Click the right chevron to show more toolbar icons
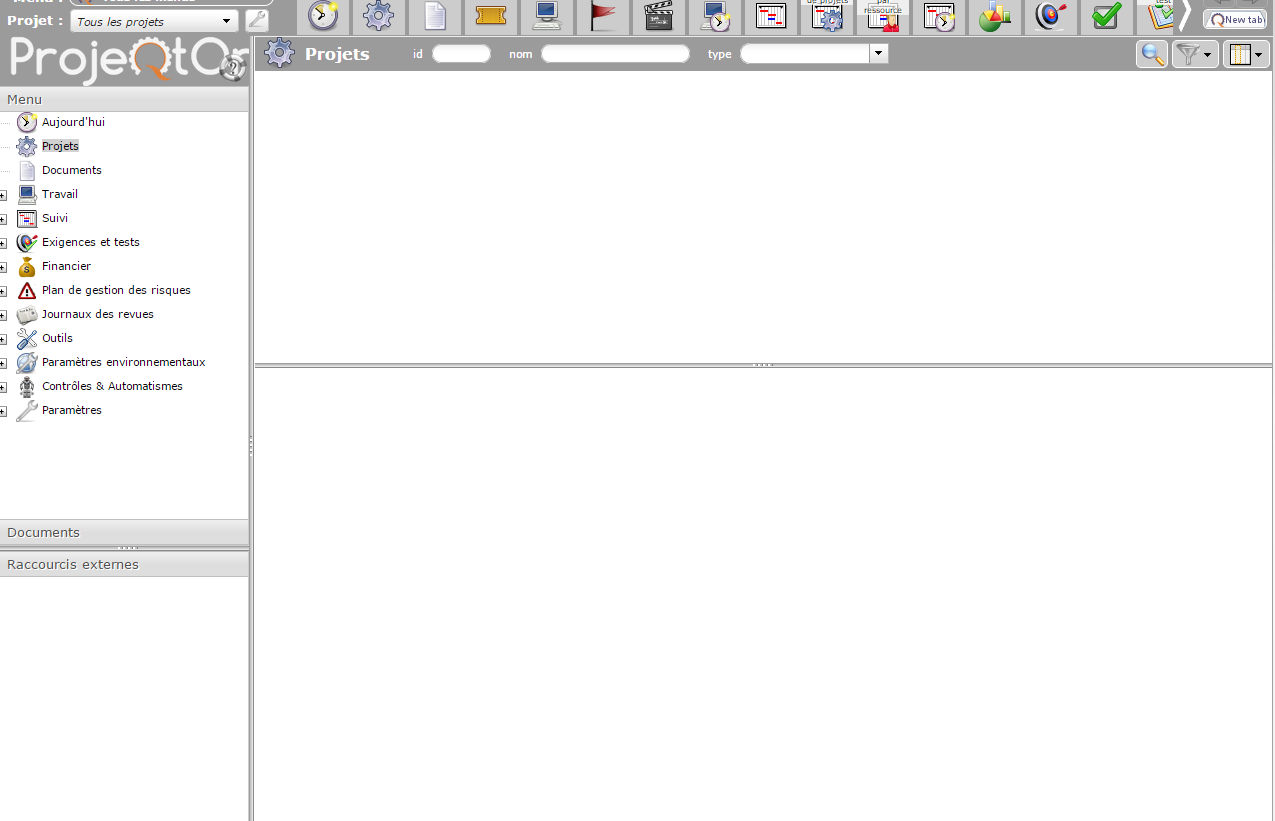The image size is (1275, 821). coord(1186,16)
